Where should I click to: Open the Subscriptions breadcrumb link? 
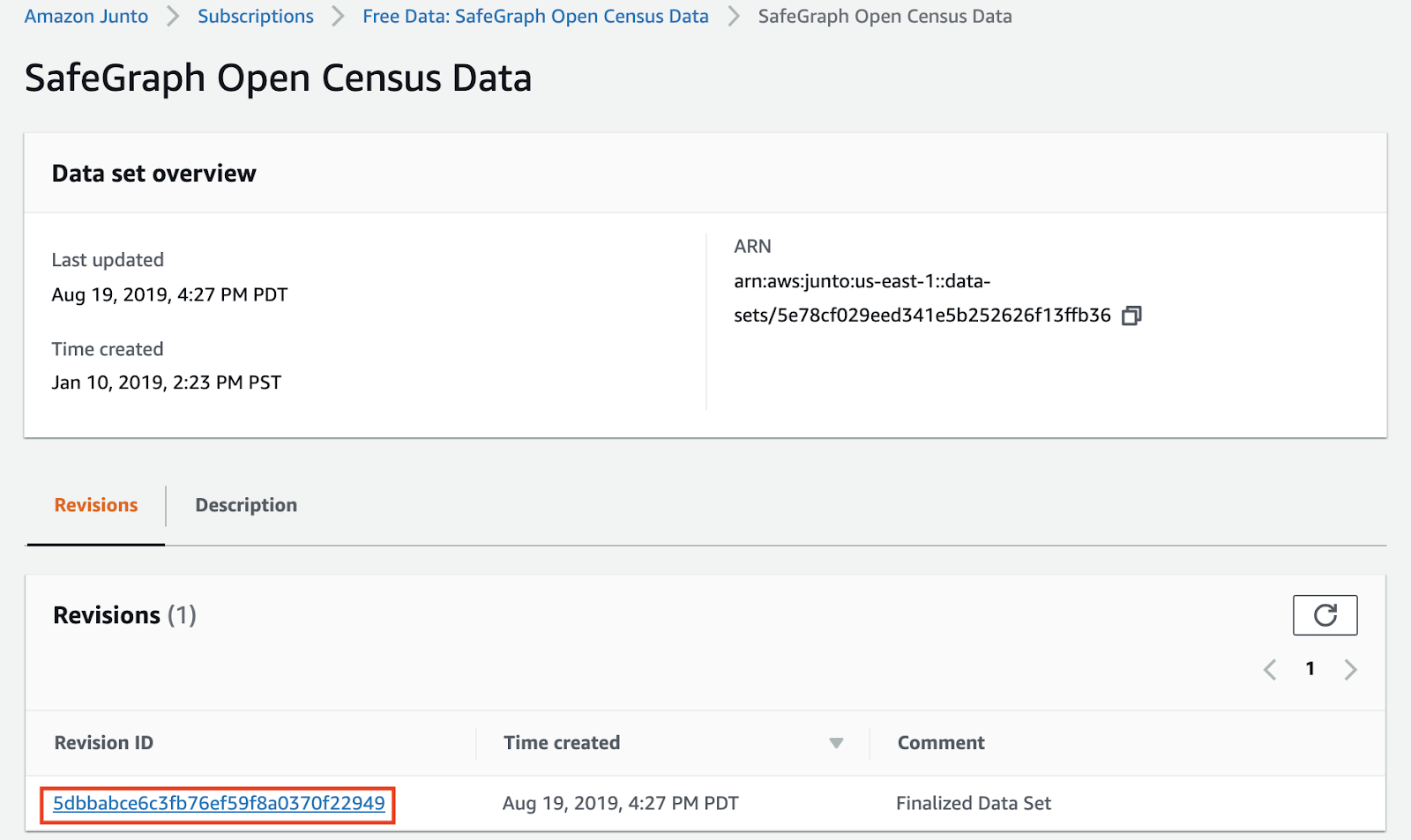tap(256, 17)
